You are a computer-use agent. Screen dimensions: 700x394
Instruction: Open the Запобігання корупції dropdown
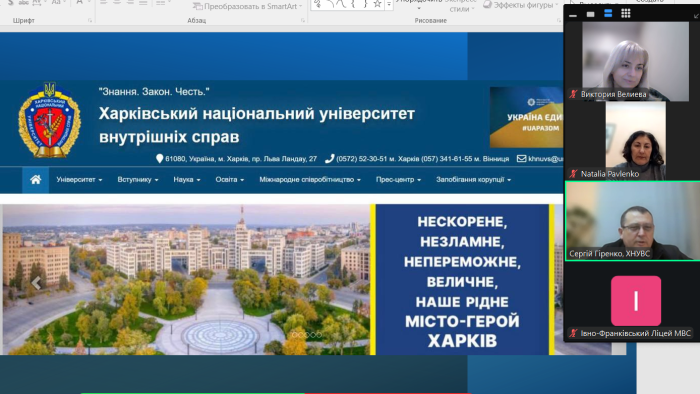click(473, 179)
